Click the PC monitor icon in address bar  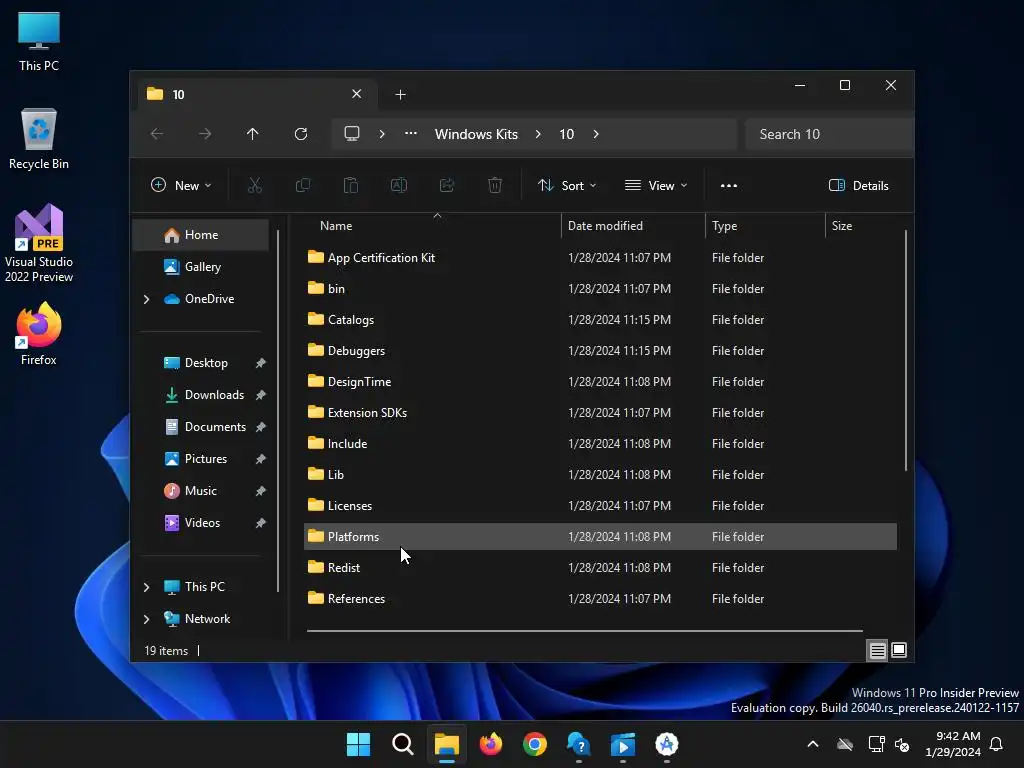click(x=352, y=134)
